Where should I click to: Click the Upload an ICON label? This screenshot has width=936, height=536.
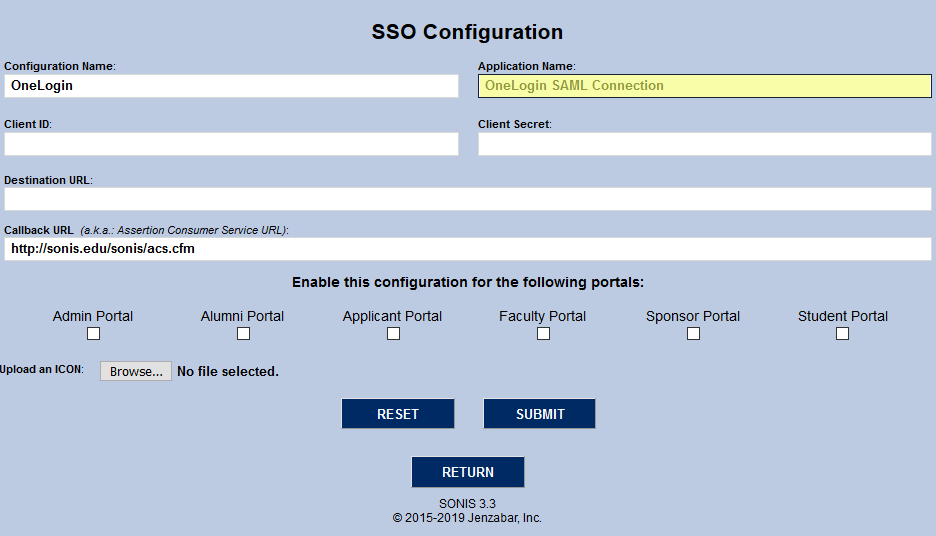[x=42, y=369]
